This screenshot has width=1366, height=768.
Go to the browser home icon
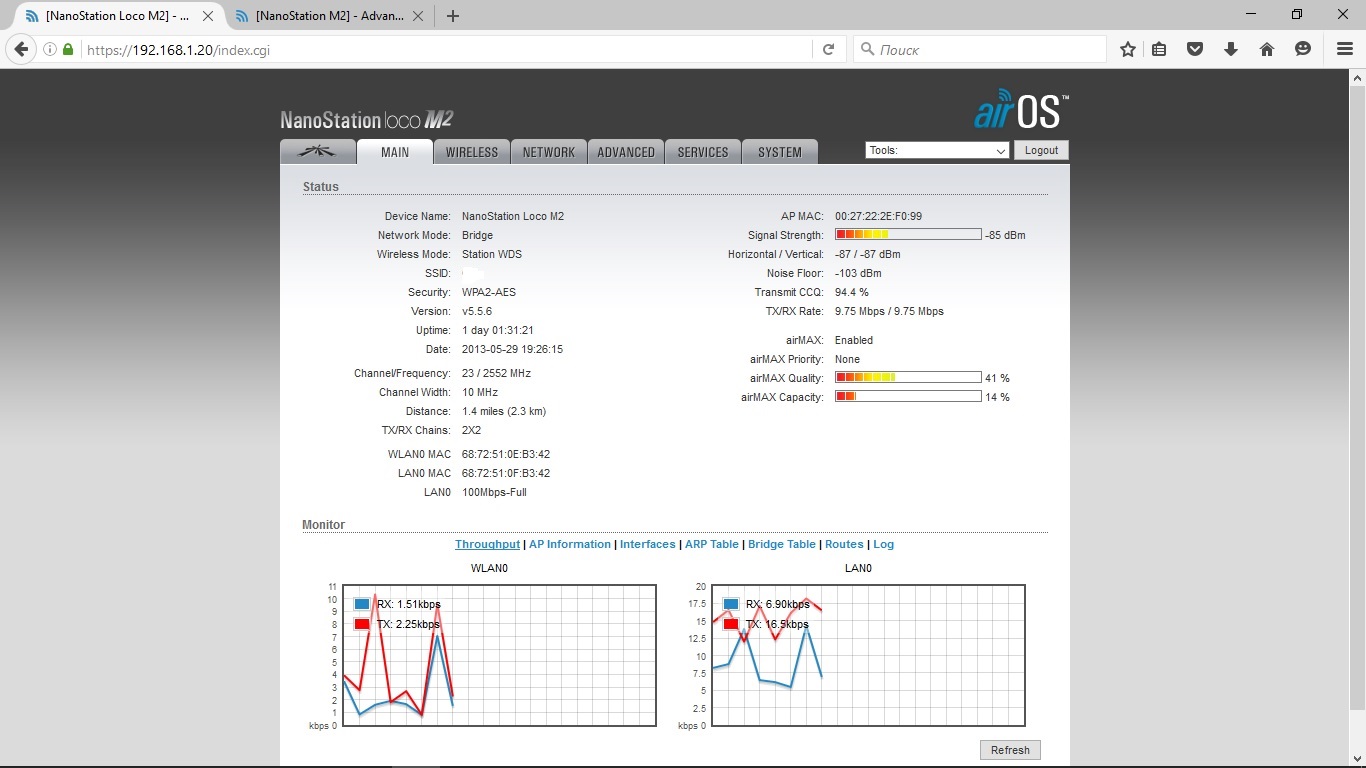[x=1267, y=49]
